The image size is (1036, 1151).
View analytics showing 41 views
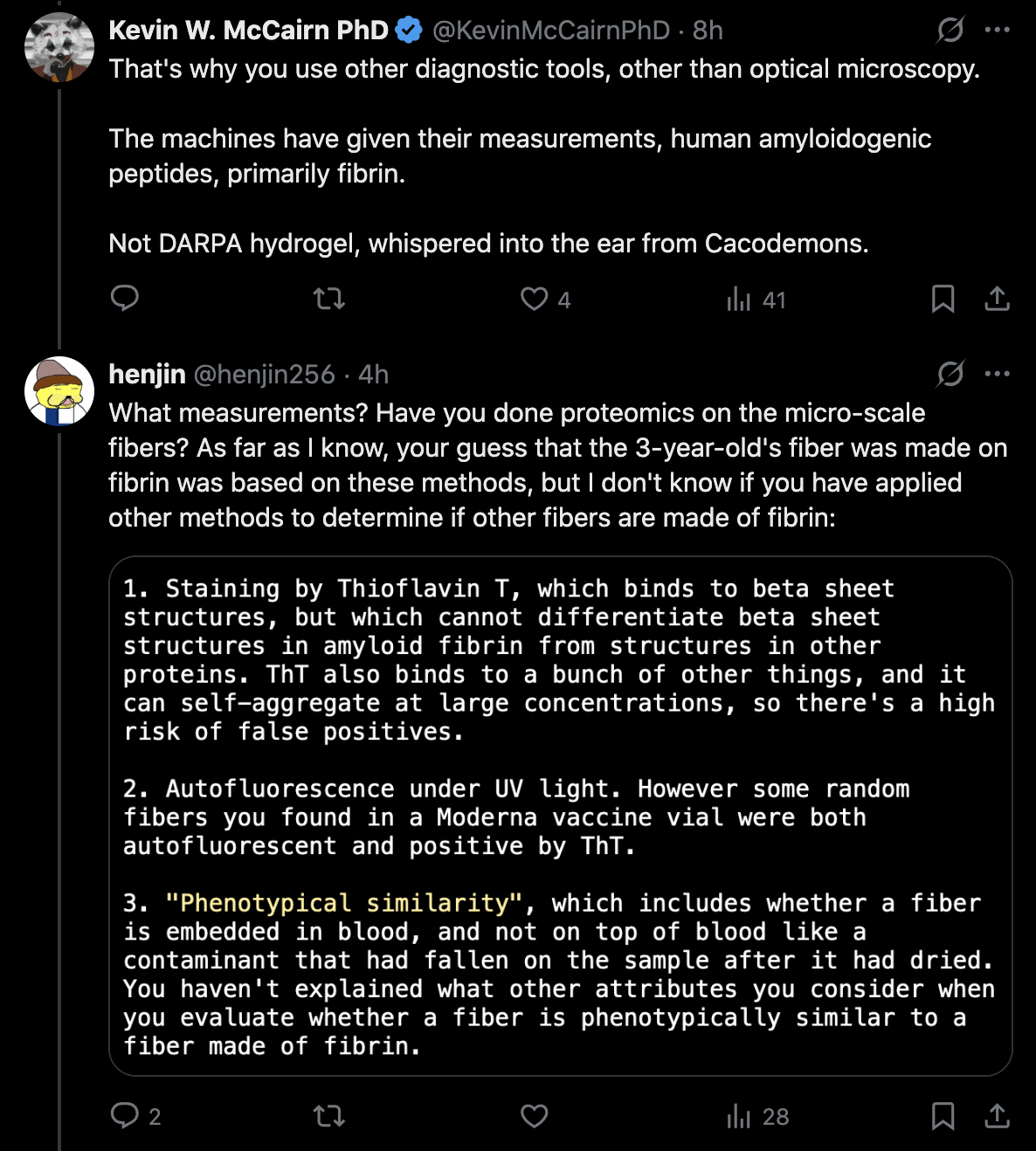tap(756, 300)
